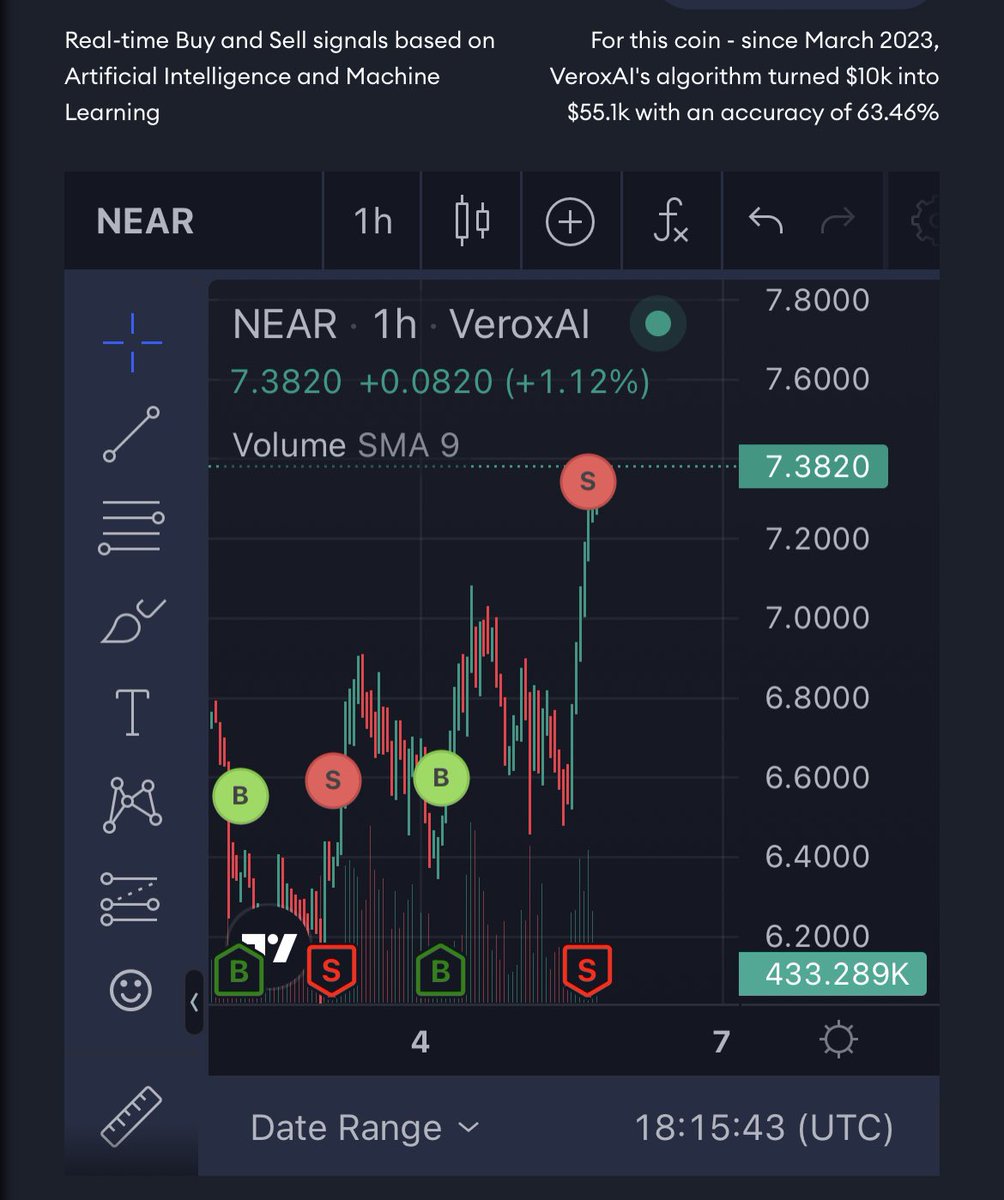Click the first bottom Buy house-shaped badge
1004x1200 pixels.
click(x=239, y=970)
